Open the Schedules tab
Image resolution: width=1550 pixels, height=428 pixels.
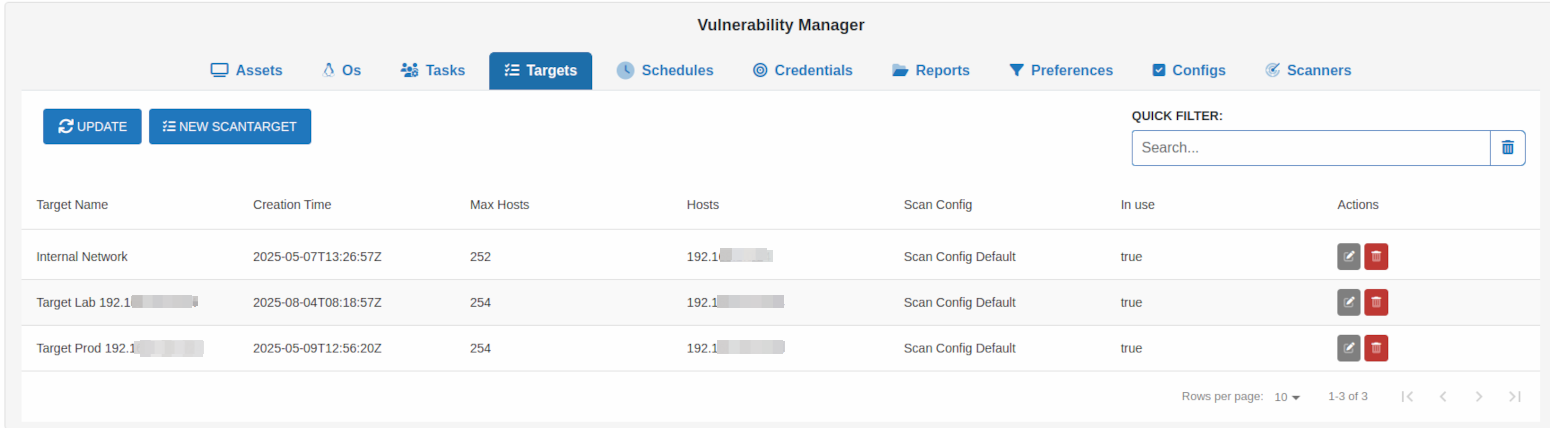665,71
